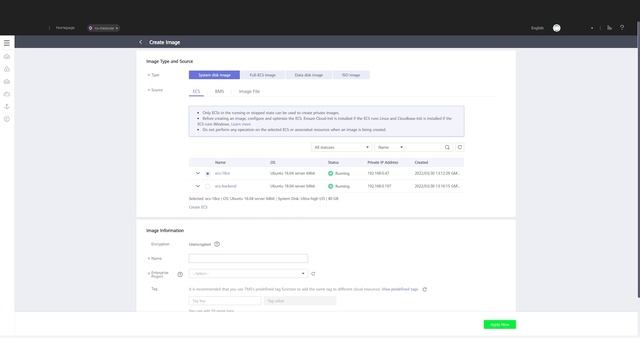Click the page vertical scrollbar
Screen dimensions: 640x360
click(x=638, y=159)
